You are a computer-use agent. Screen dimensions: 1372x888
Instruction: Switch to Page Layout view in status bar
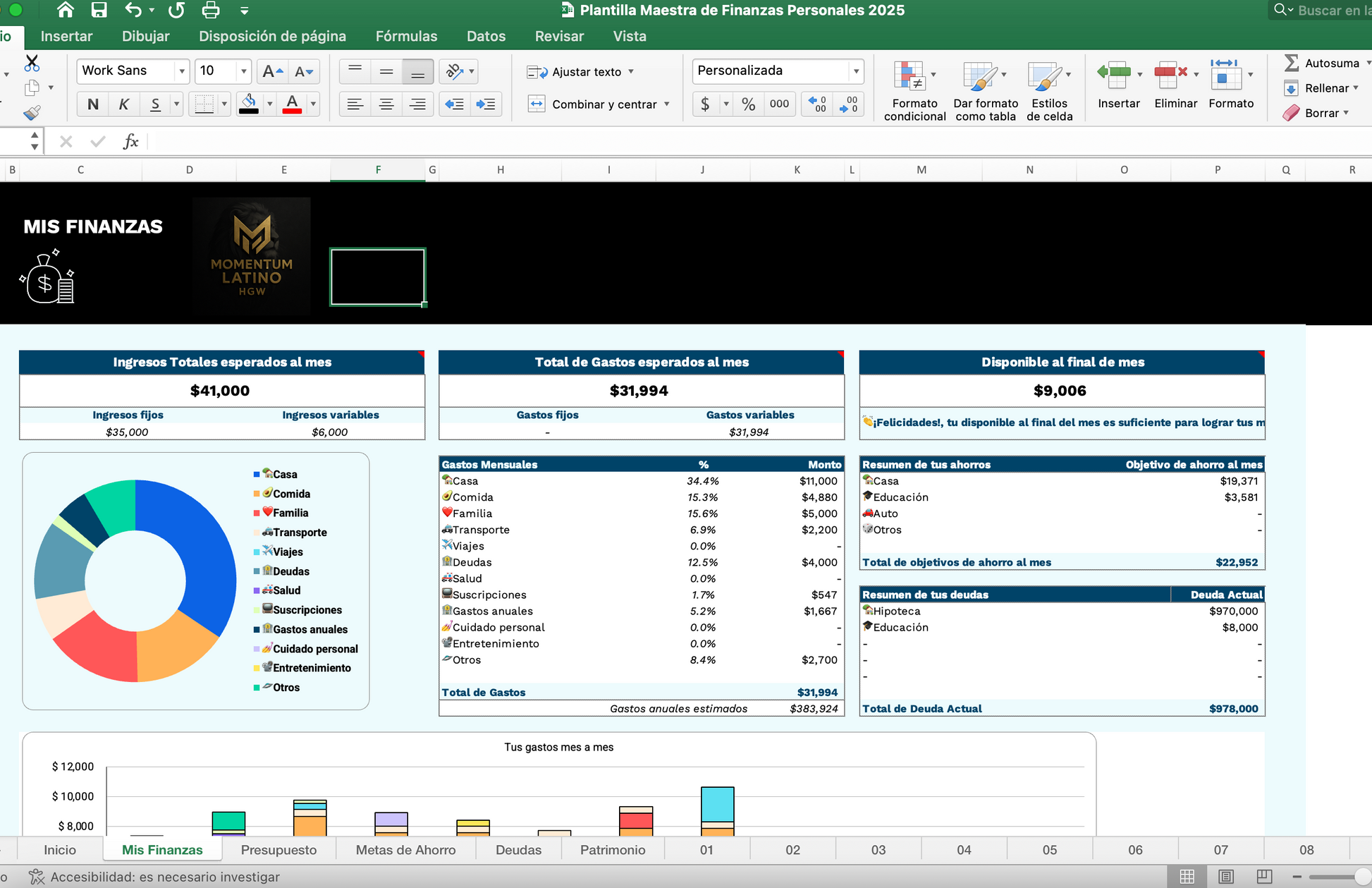(1226, 876)
